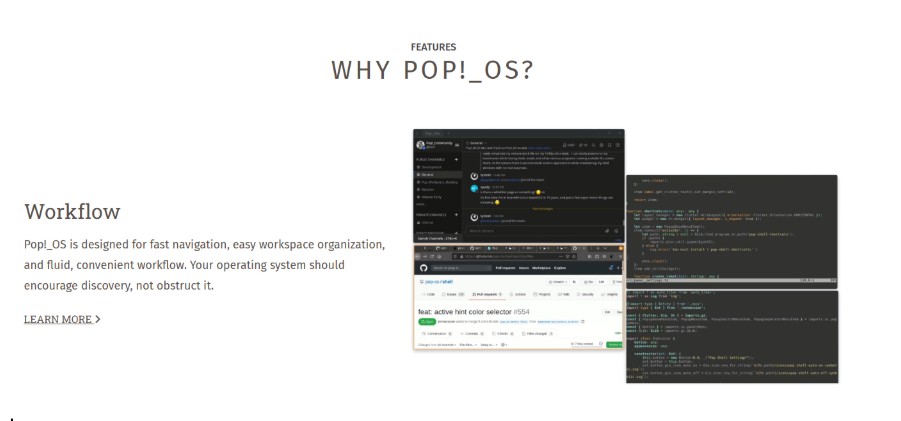Click the green Open status badge
Viewport: 901px width, 421px height.
coord(426,321)
